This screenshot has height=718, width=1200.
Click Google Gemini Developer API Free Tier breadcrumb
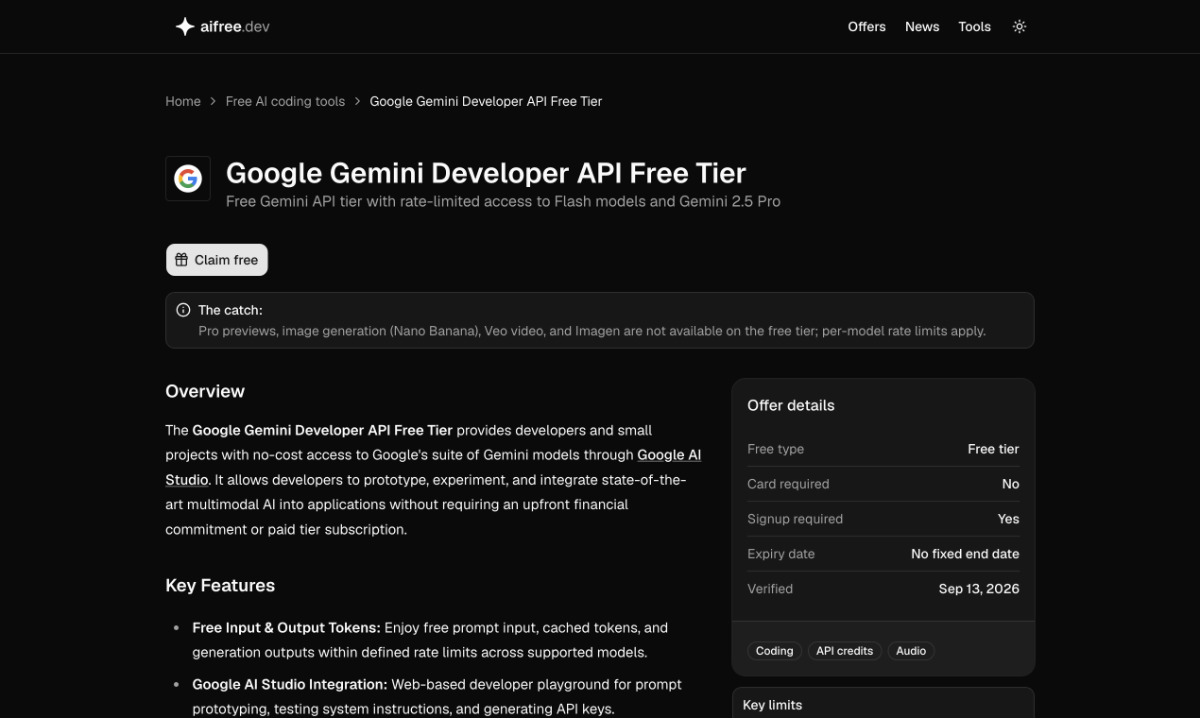[486, 101]
